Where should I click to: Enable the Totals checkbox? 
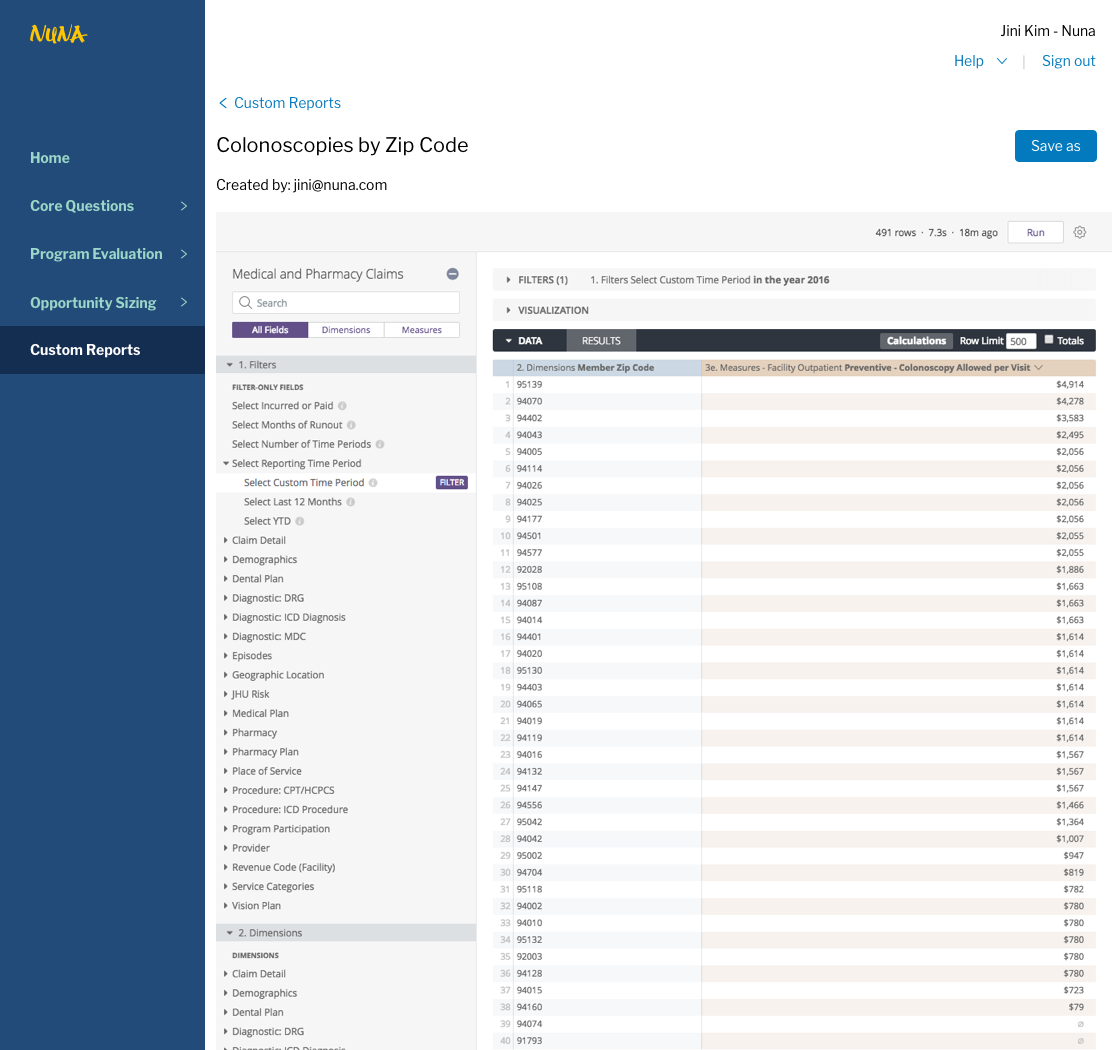1047,340
